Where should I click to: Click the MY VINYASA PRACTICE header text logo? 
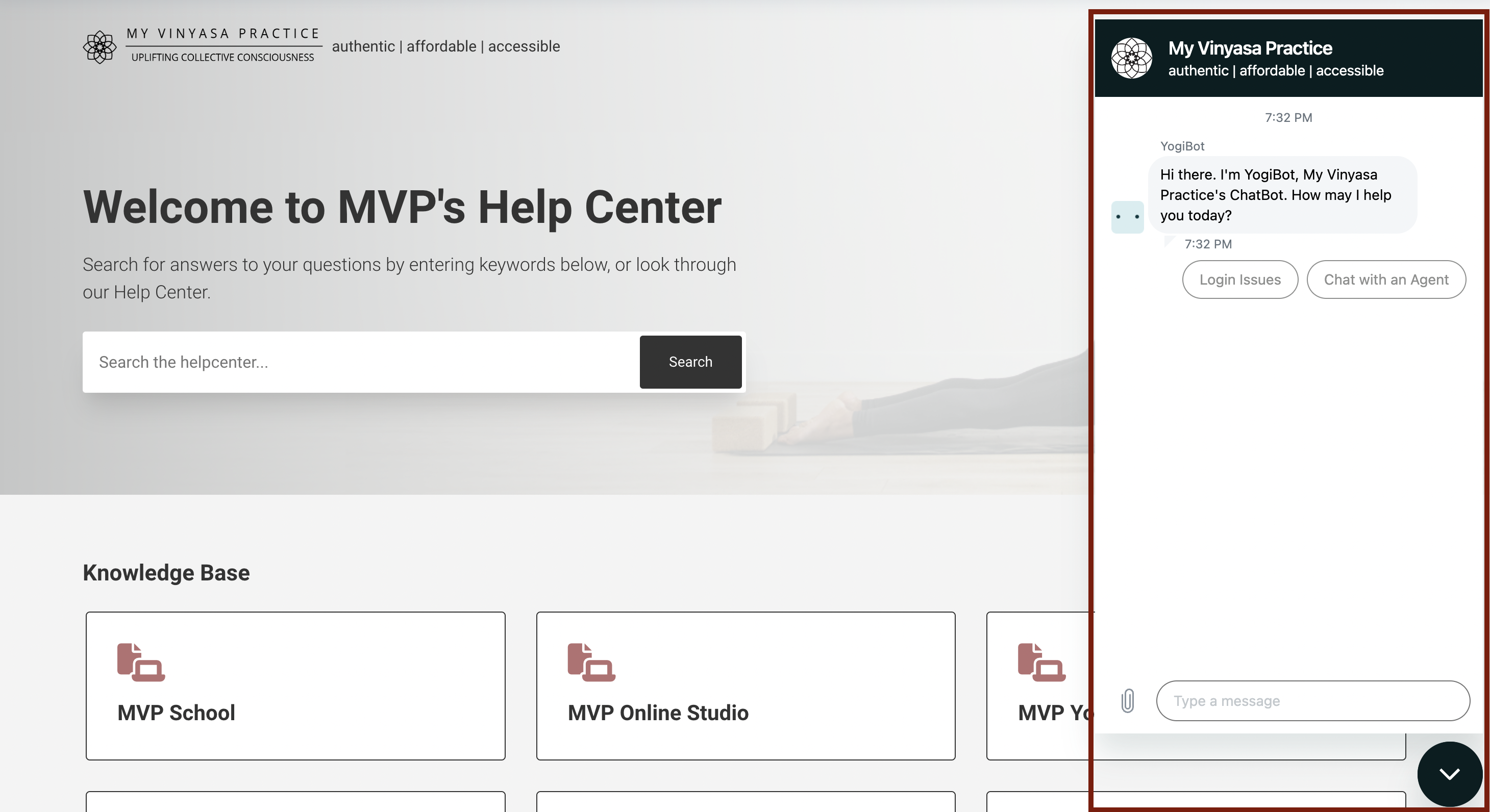click(x=224, y=34)
